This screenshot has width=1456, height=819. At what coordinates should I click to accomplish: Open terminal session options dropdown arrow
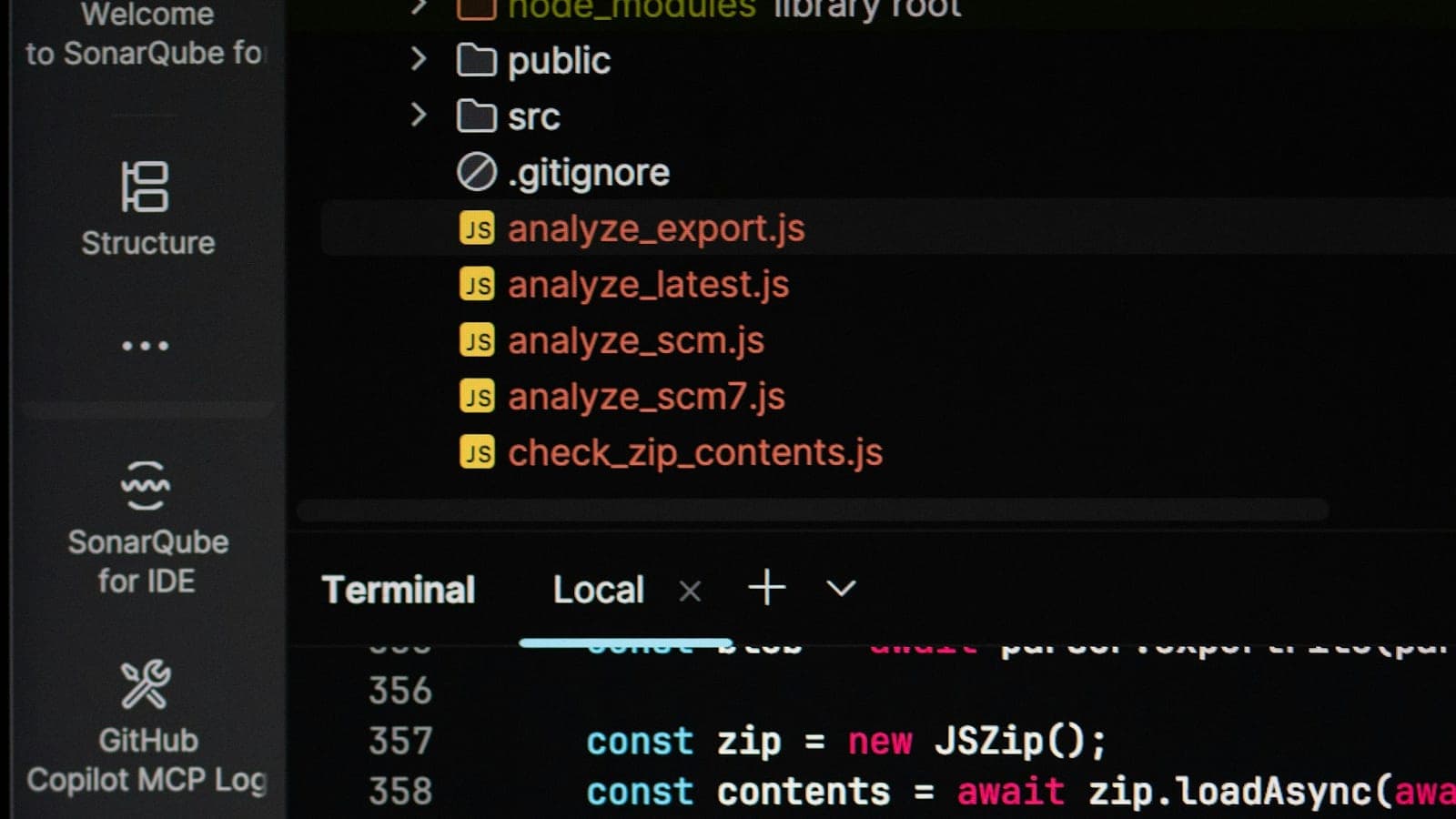click(x=841, y=589)
